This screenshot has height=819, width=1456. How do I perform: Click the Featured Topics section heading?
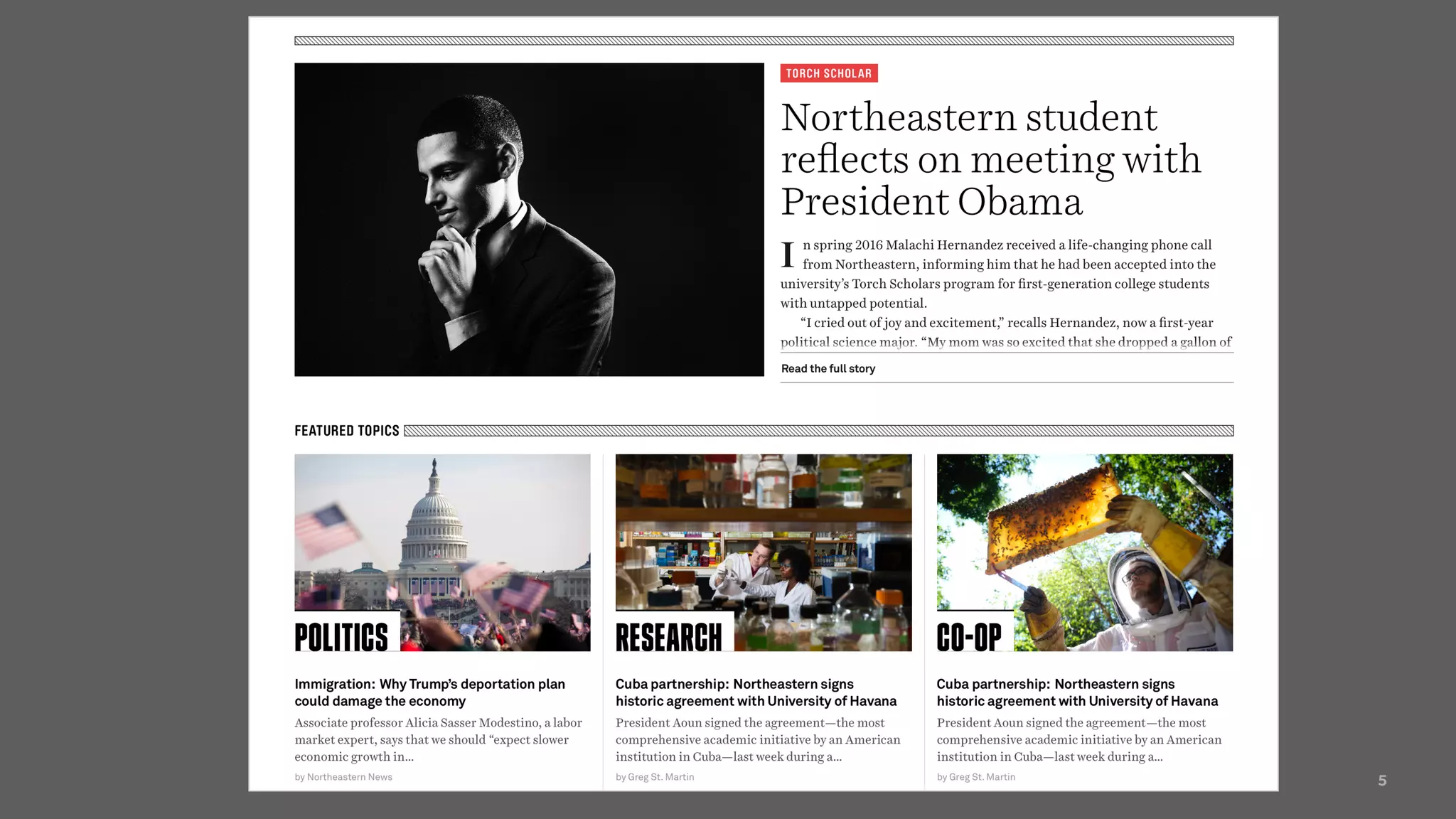point(347,431)
